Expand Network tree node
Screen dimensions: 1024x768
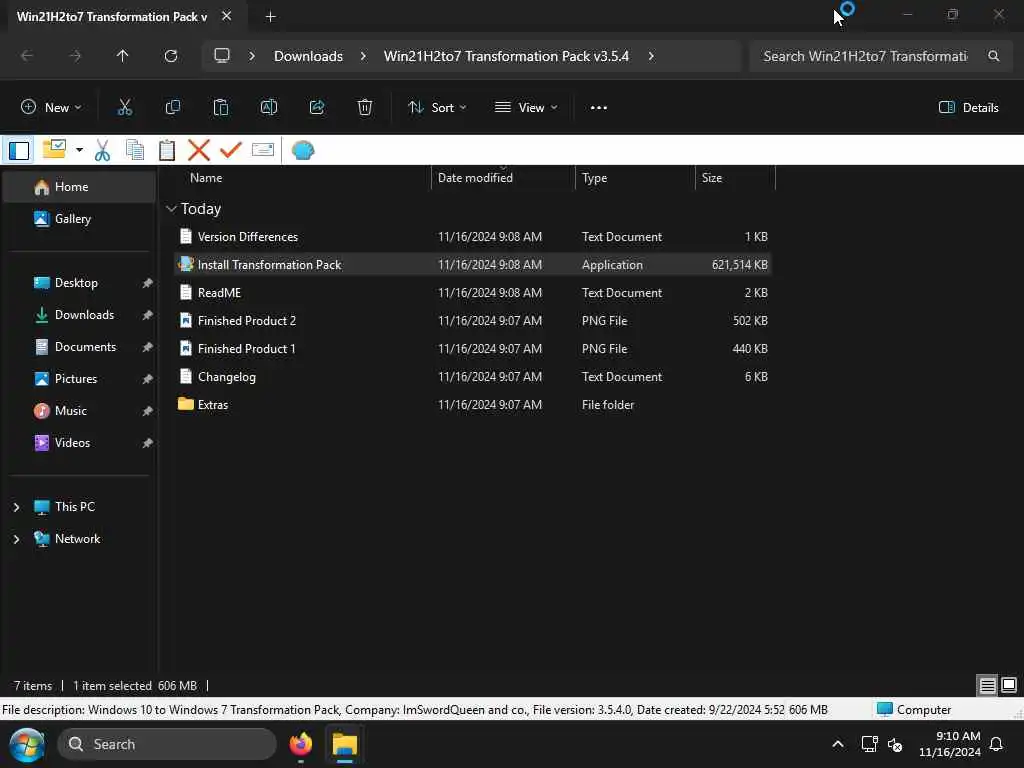16,539
